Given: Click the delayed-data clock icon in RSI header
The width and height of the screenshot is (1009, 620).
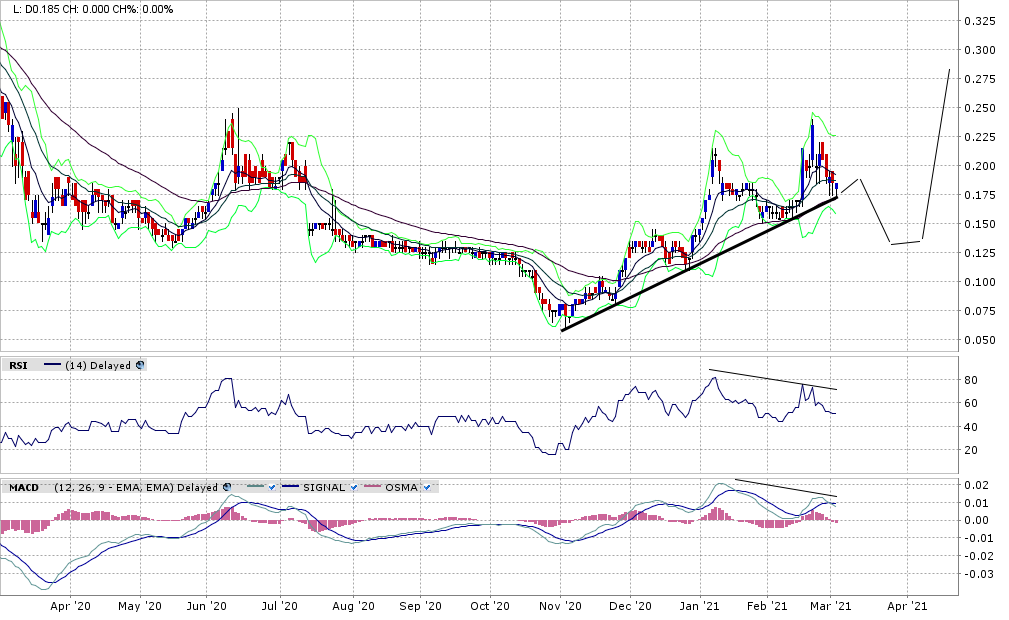Looking at the screenshot, I should tap(139, 366).
